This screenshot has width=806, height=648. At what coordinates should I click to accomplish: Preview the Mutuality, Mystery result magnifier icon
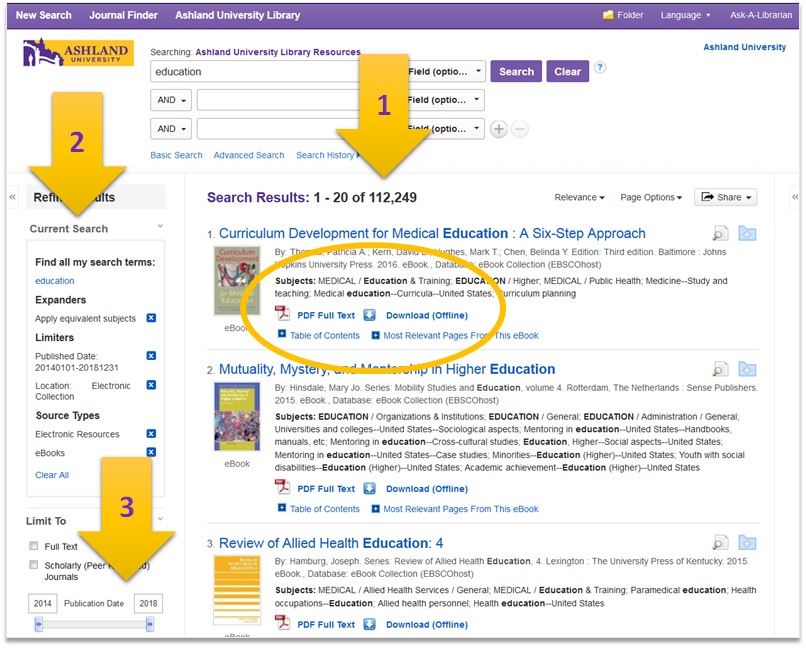[x=720, y=369]
